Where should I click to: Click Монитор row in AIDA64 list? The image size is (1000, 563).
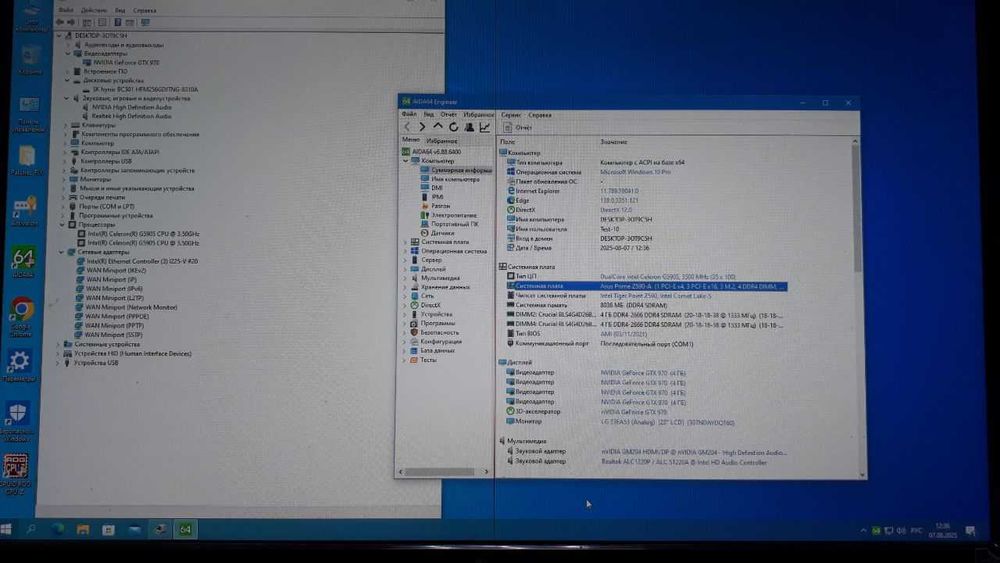(x=644, y=421)
